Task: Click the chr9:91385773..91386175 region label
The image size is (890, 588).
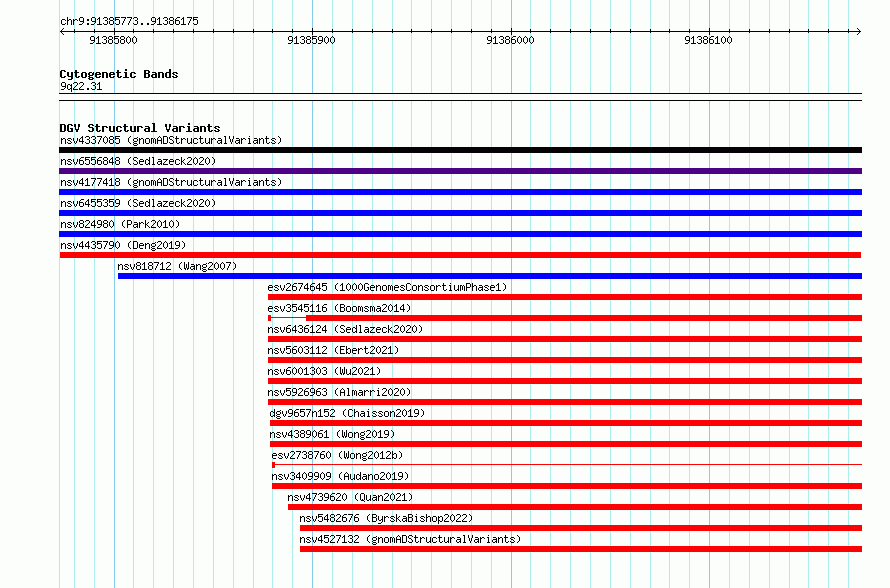Action: (129, 21)
